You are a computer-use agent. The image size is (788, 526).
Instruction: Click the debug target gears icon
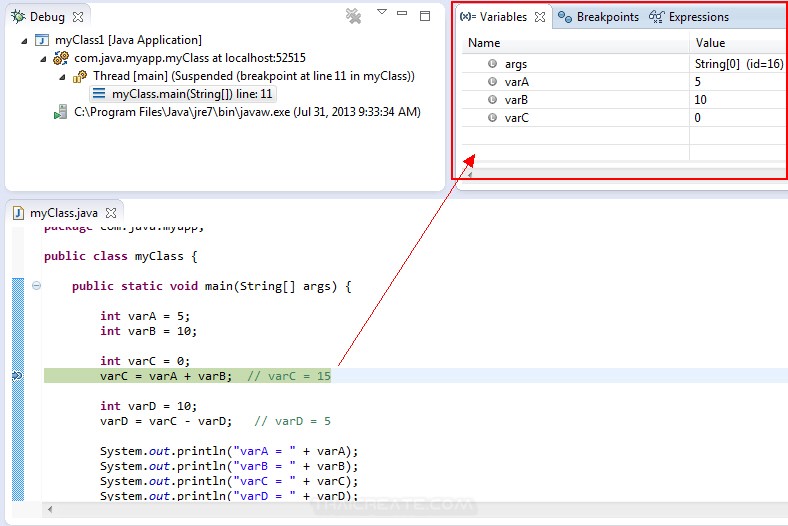(61, 58)
